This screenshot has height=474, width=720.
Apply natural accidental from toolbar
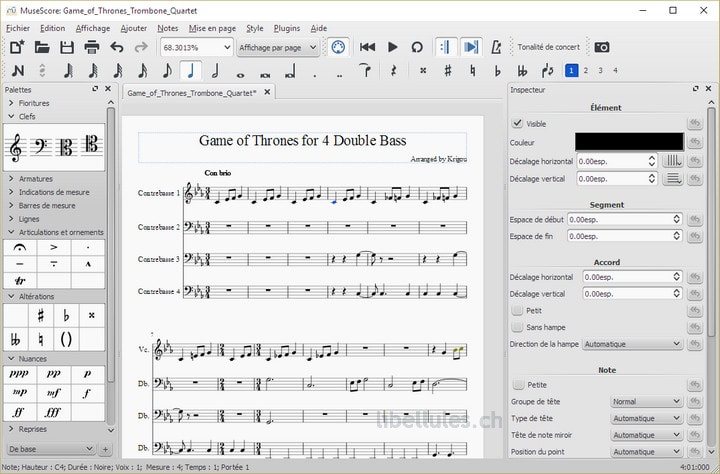tap(472, 71)
